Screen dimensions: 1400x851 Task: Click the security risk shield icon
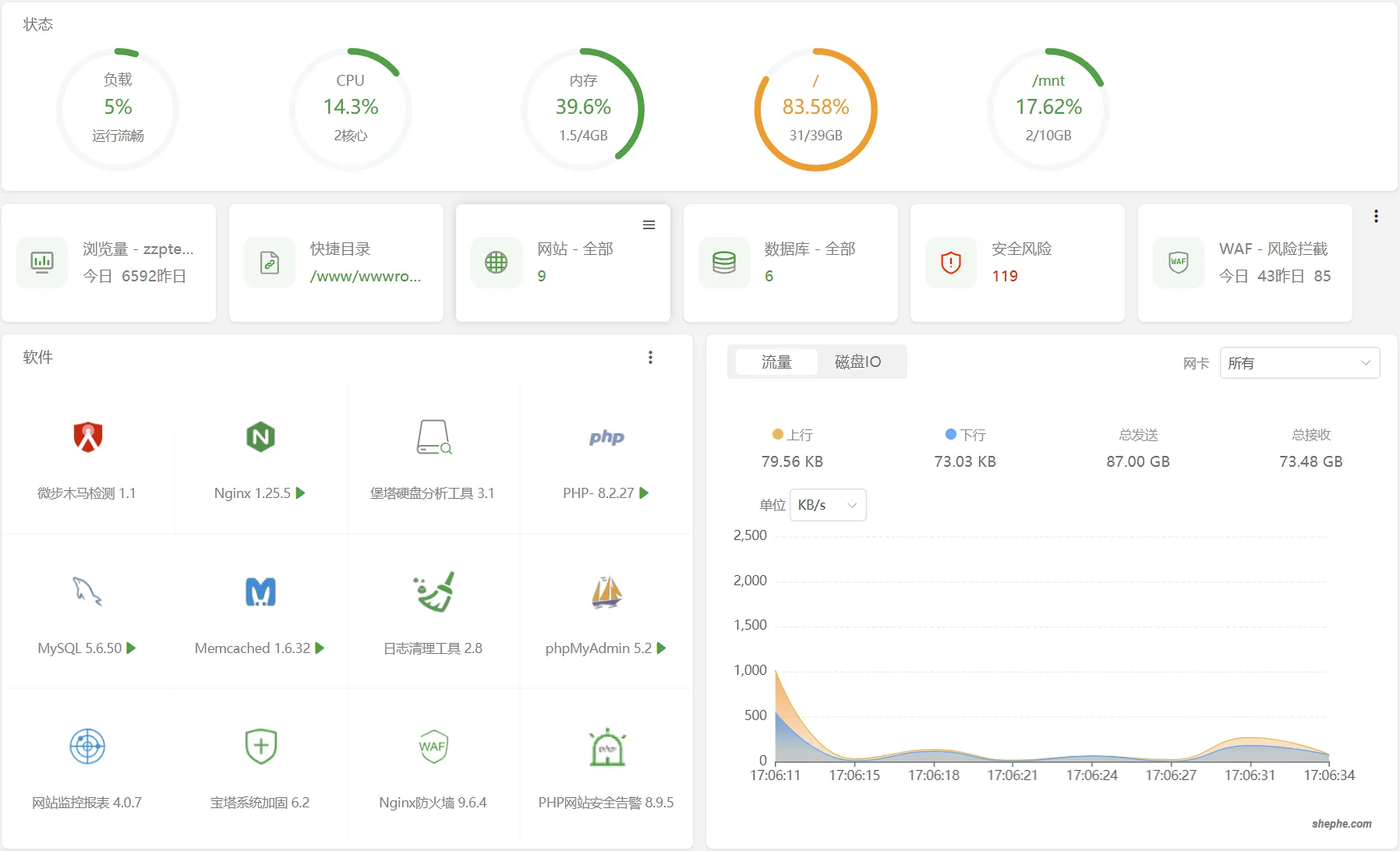(x=950, y=263)
